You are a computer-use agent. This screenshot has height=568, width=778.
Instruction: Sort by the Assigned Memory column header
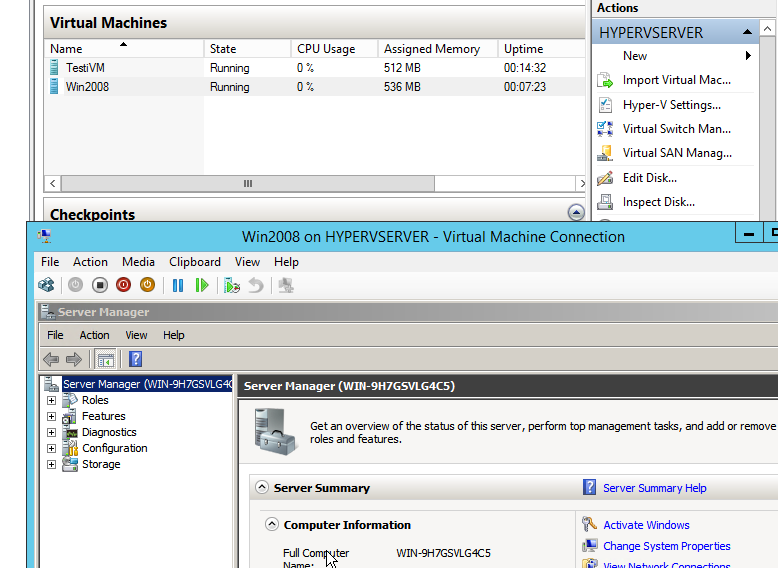point(438,49)
